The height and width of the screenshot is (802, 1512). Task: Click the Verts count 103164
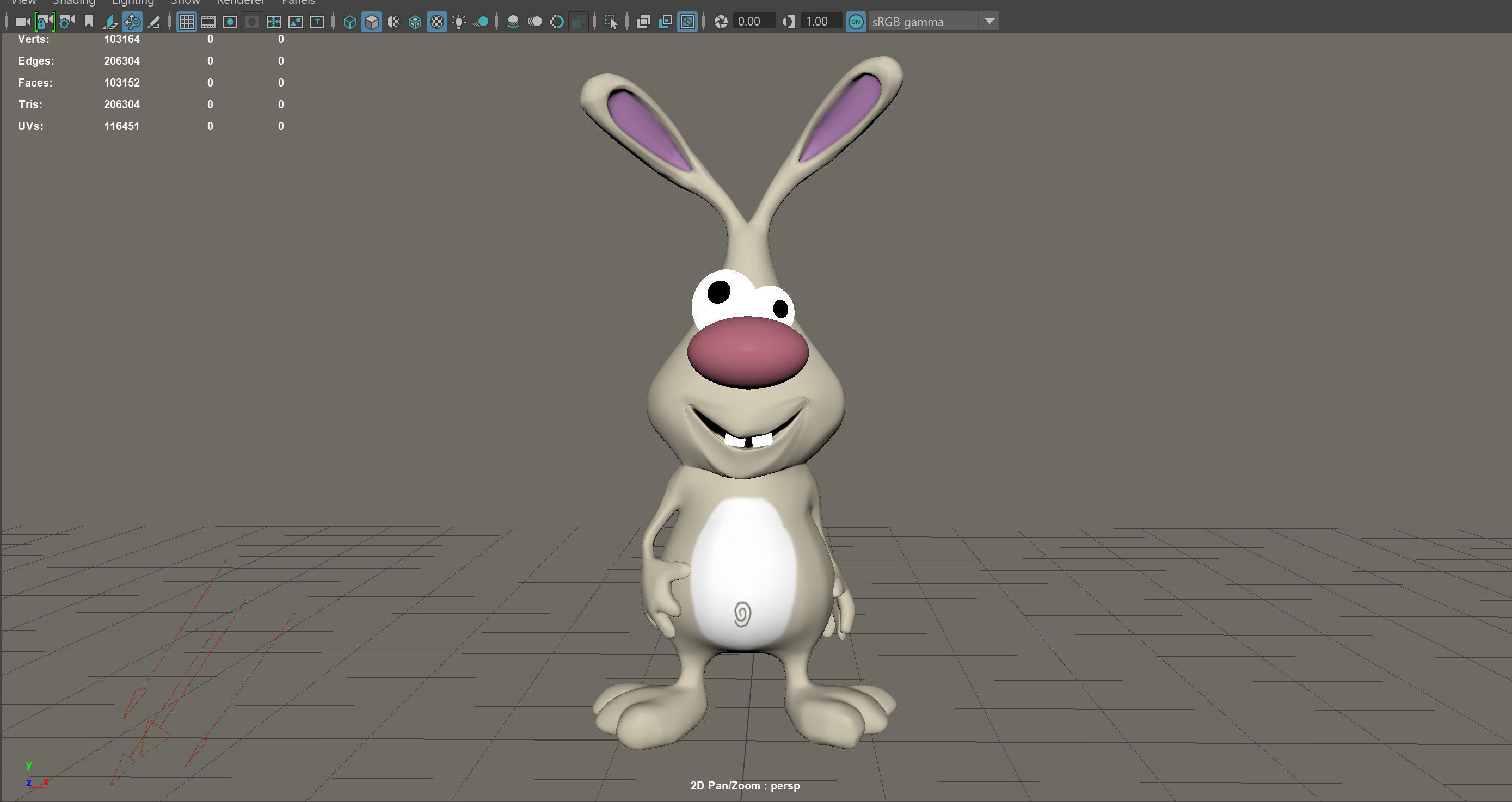click(121, 39)
